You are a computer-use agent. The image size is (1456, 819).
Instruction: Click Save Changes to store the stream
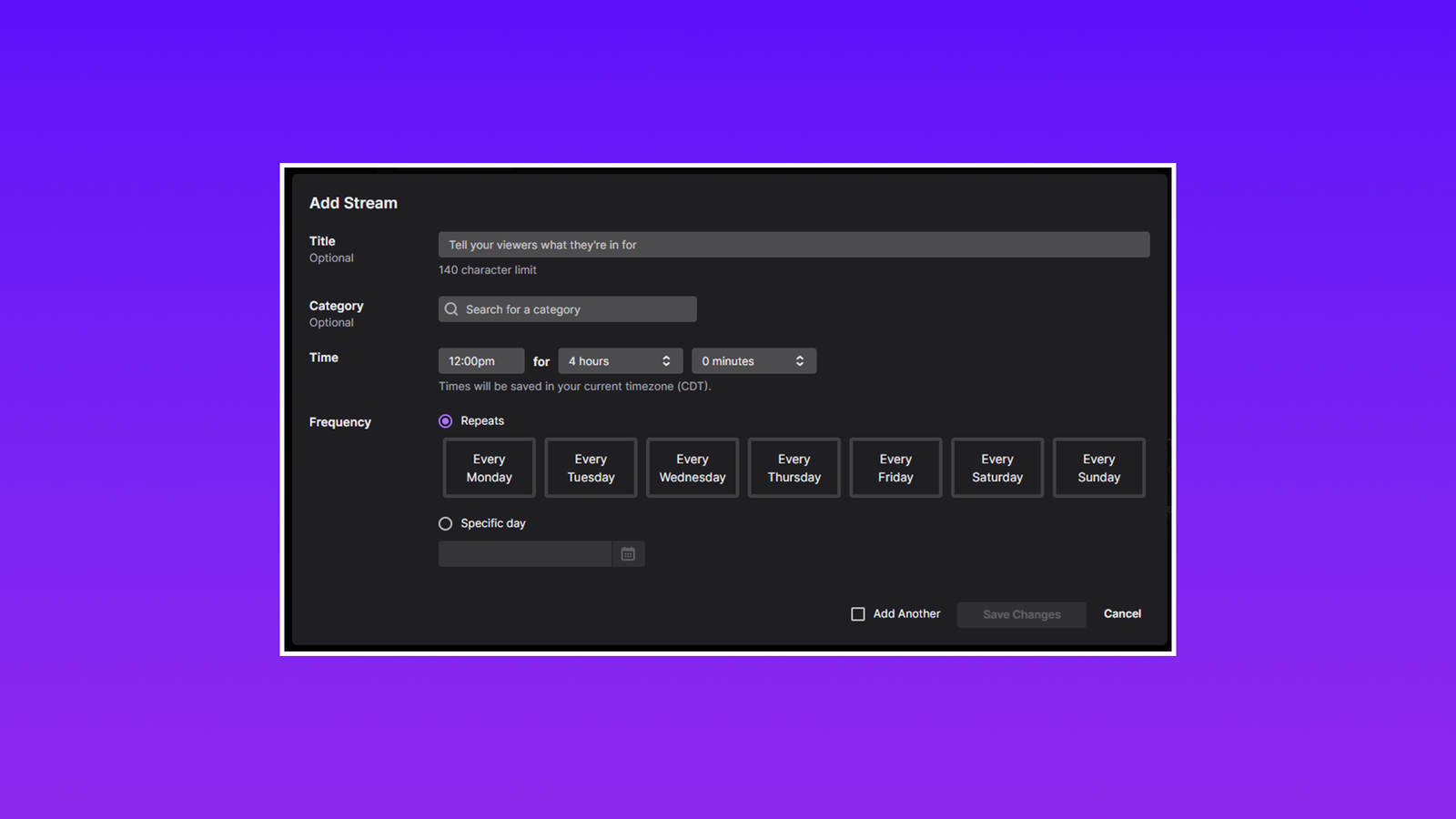1021,613
